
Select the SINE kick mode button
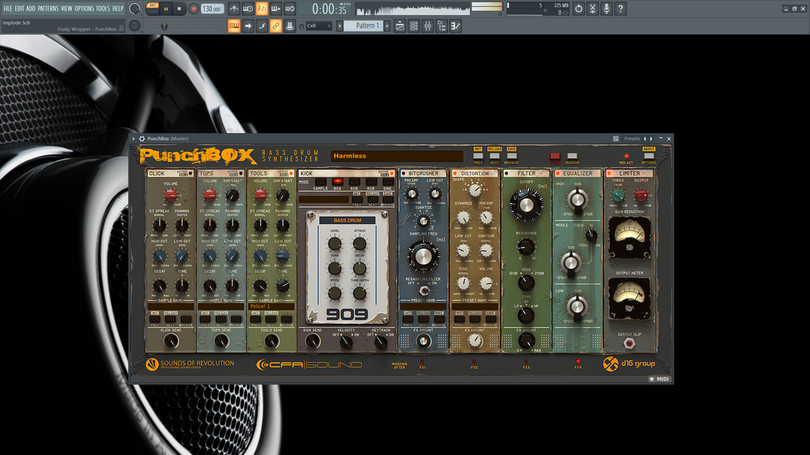387,182
